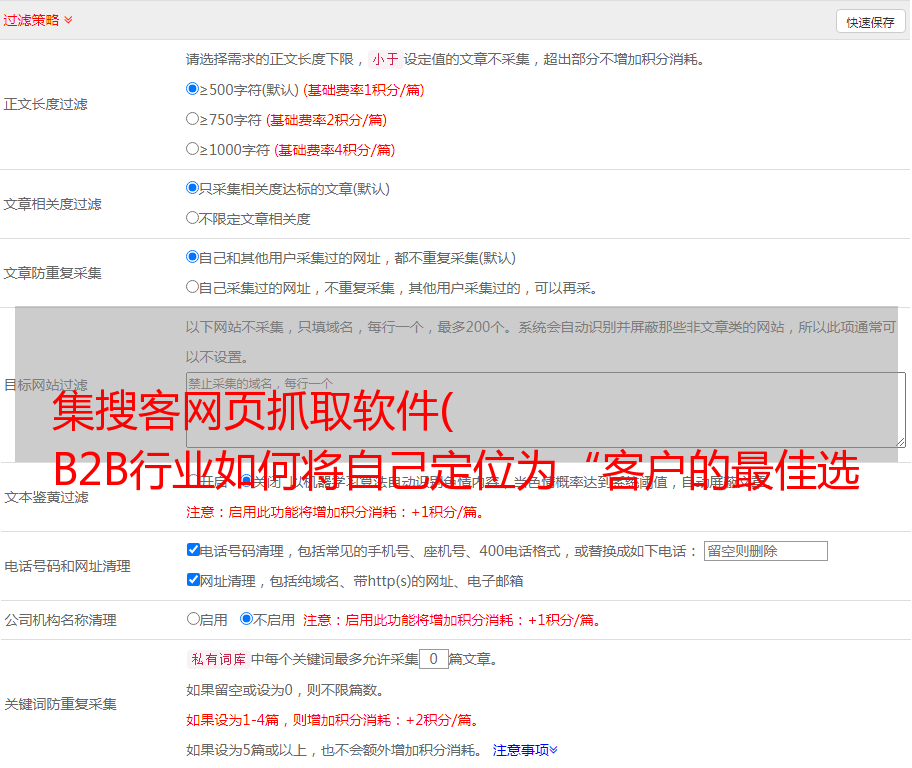Choose 不限定文章相关度 radio button
Image resolution: width=912 pixels, height=768 pixels.
pos(193,218)
